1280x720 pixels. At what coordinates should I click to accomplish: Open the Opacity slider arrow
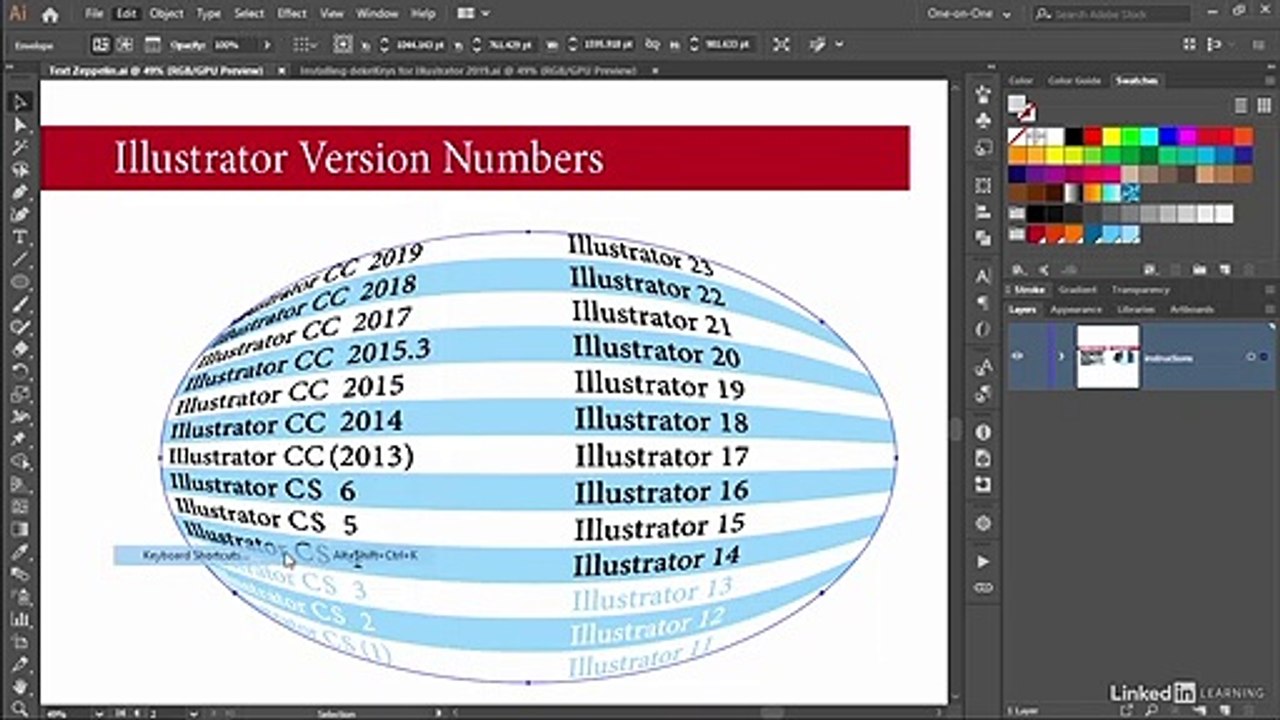point(266,45)
